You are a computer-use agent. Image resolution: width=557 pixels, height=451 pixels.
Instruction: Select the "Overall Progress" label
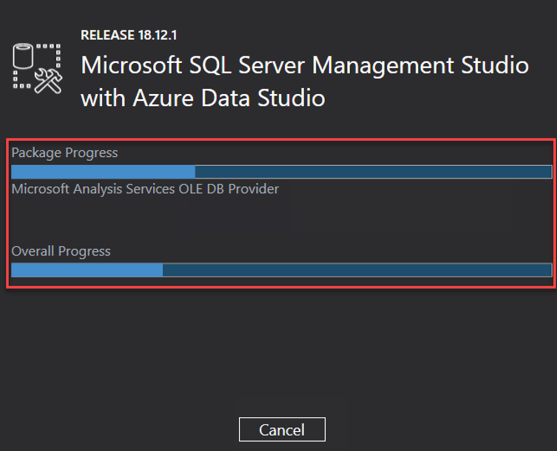pos(61,251)
